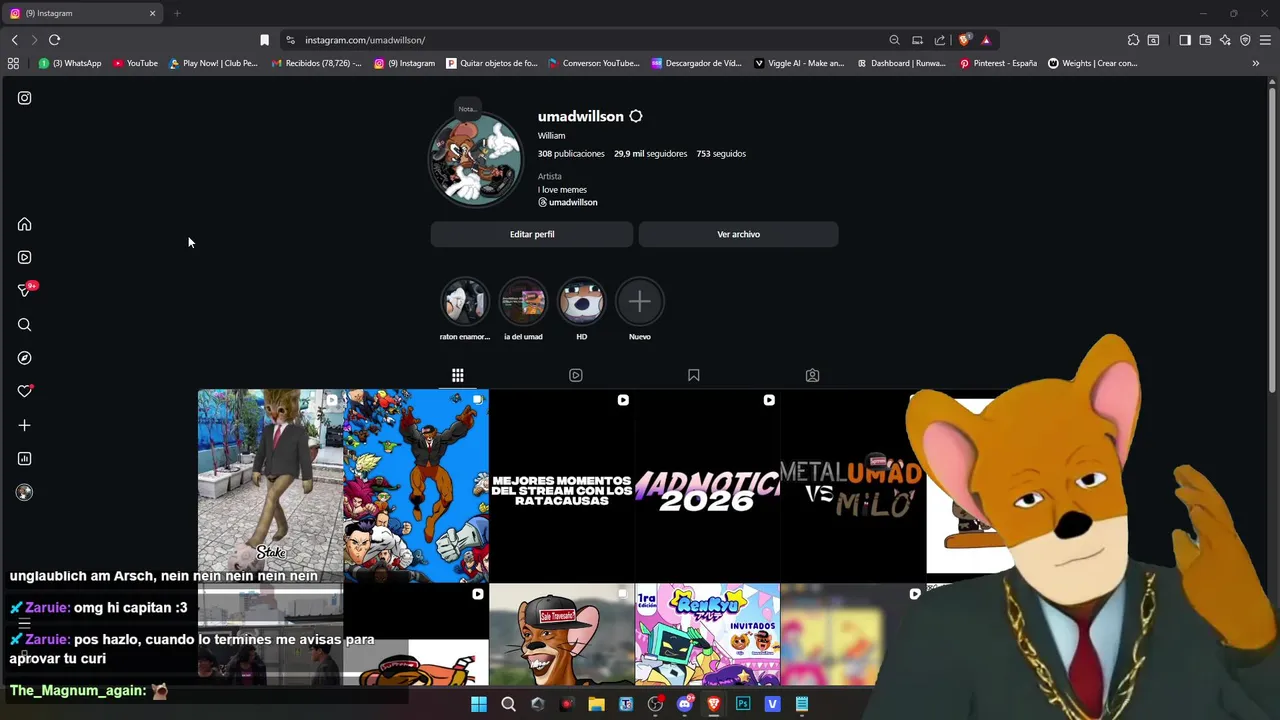The width and height of the screenshot is (1280, 720).
Task: Open the Notifications heart icon
Action: click(25, 391)
